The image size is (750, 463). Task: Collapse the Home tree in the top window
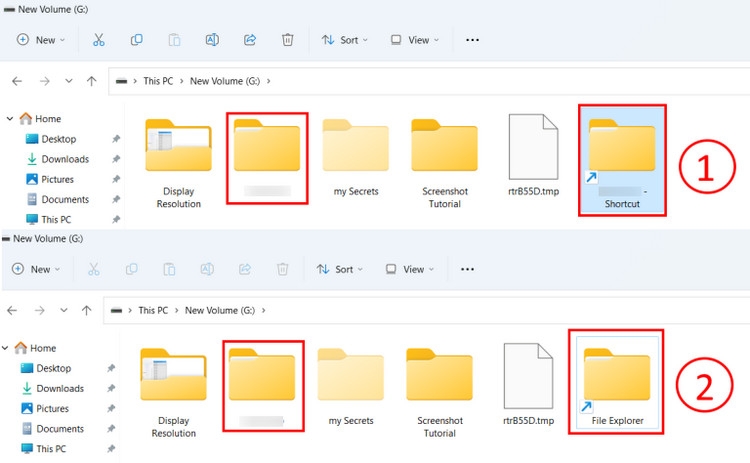pyautogui.click(x=10, y=118)
